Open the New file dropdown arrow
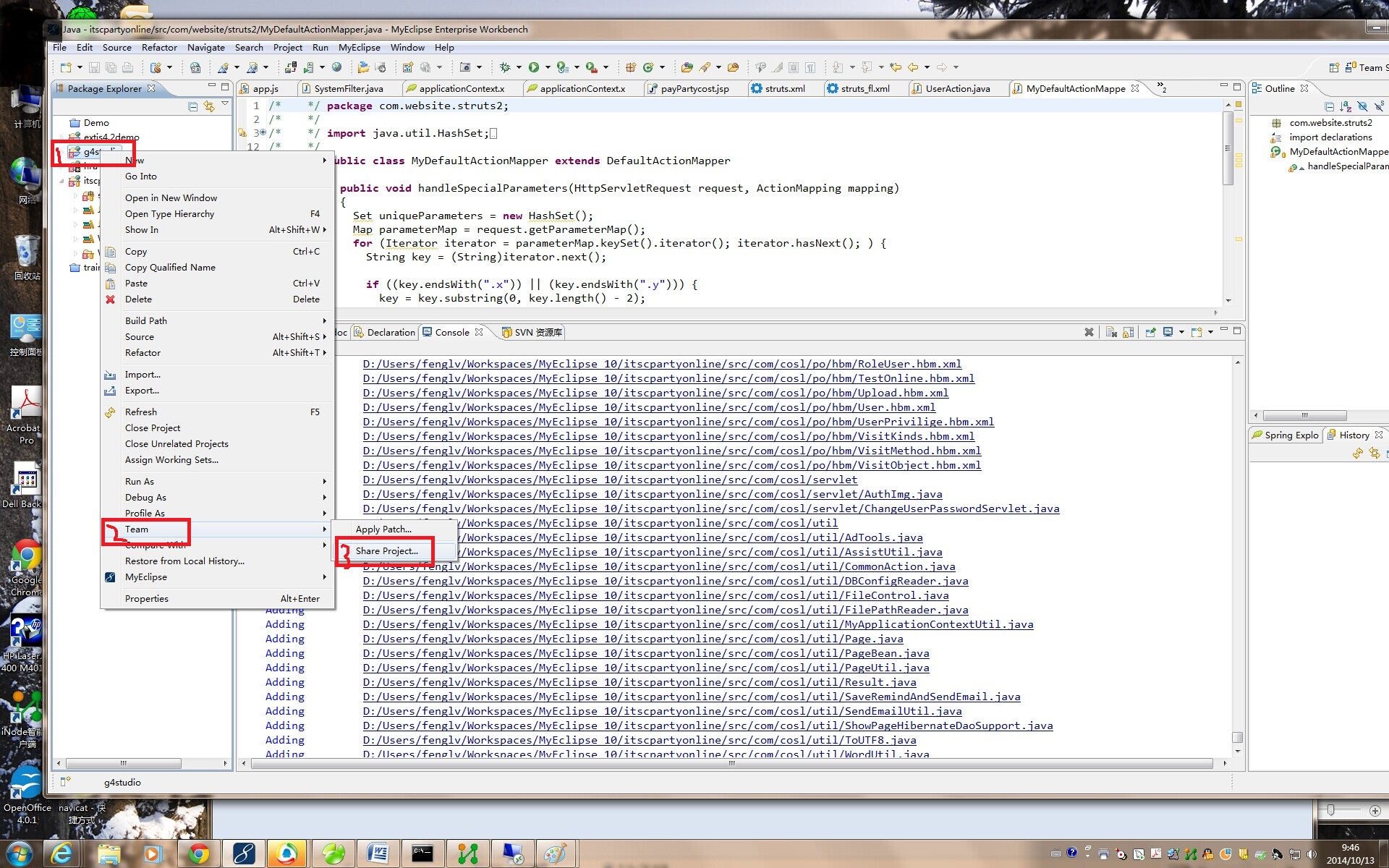Image resolution: width=1389 pixels, height=868 pixels. click(79, 67)
